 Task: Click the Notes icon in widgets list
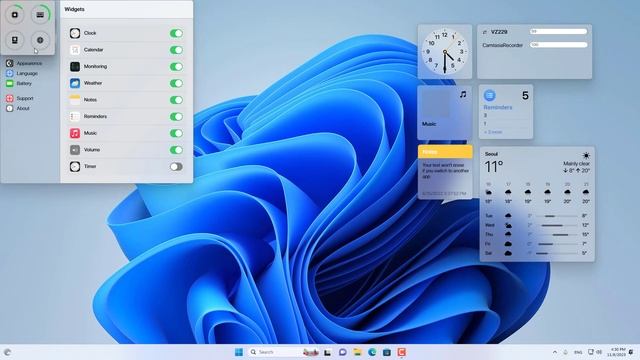tap(75, 100)
